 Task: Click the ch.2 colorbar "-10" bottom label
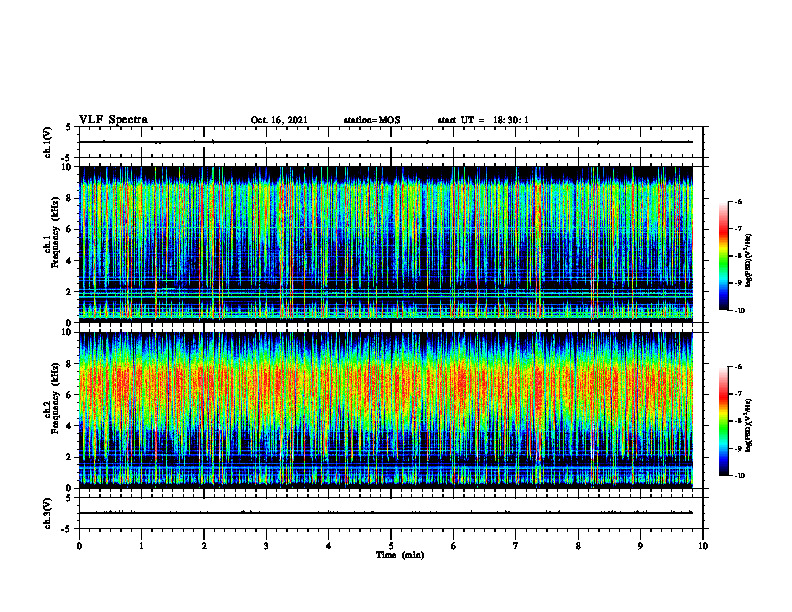click(739, 476)
